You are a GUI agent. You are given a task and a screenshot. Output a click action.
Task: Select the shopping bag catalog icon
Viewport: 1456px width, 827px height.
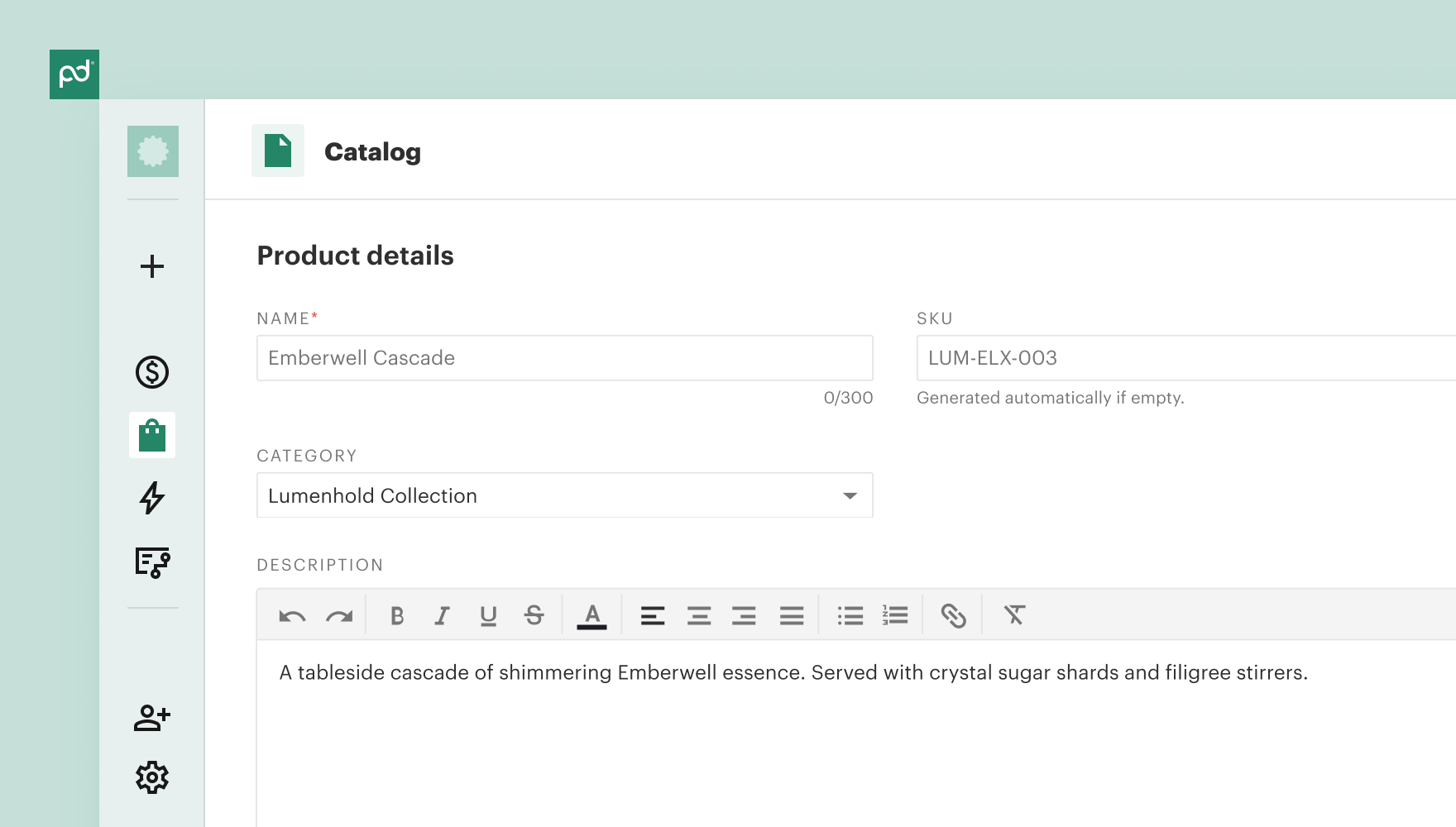(x=152, y=435)
